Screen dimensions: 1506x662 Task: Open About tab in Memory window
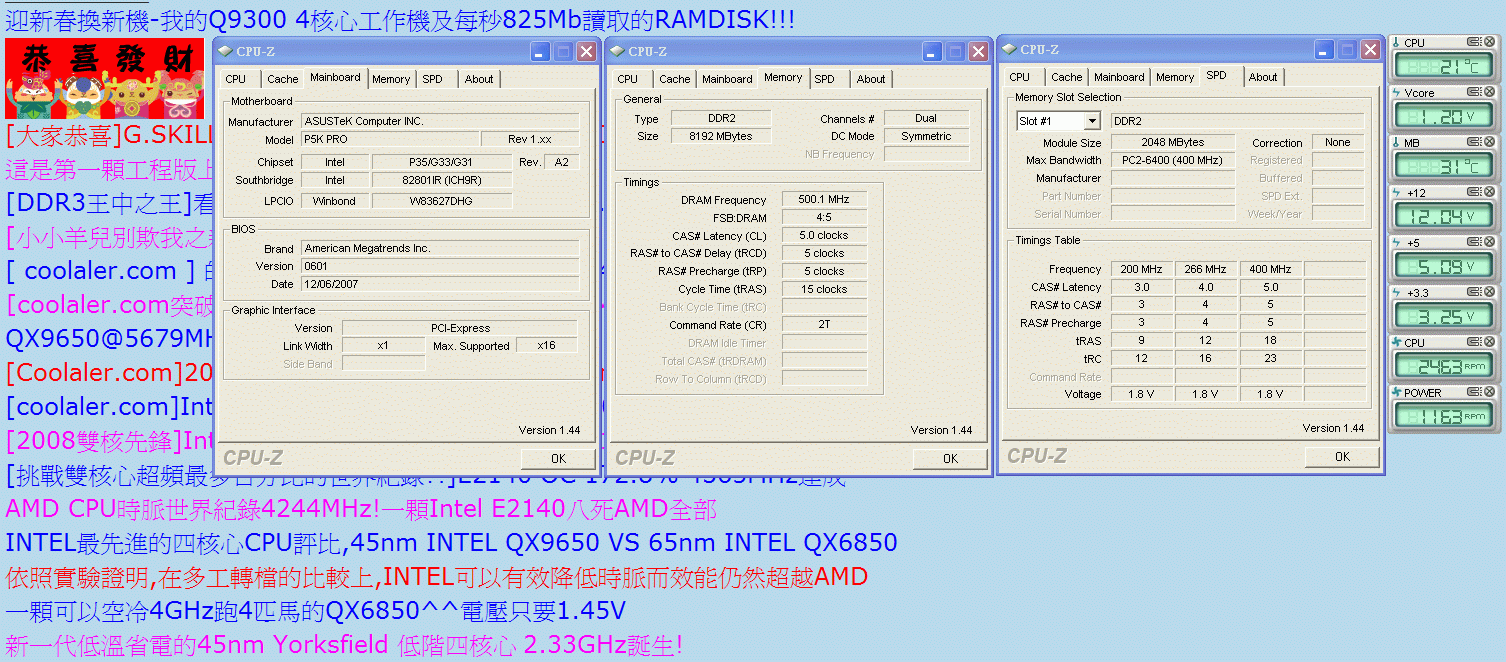click(871, 79)
